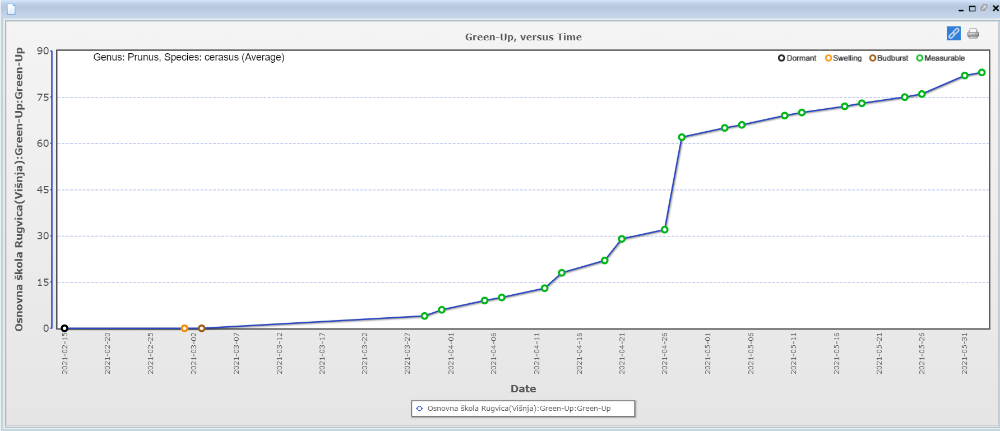
Task: Click the document icon in title bar
Action: [11, 7]
